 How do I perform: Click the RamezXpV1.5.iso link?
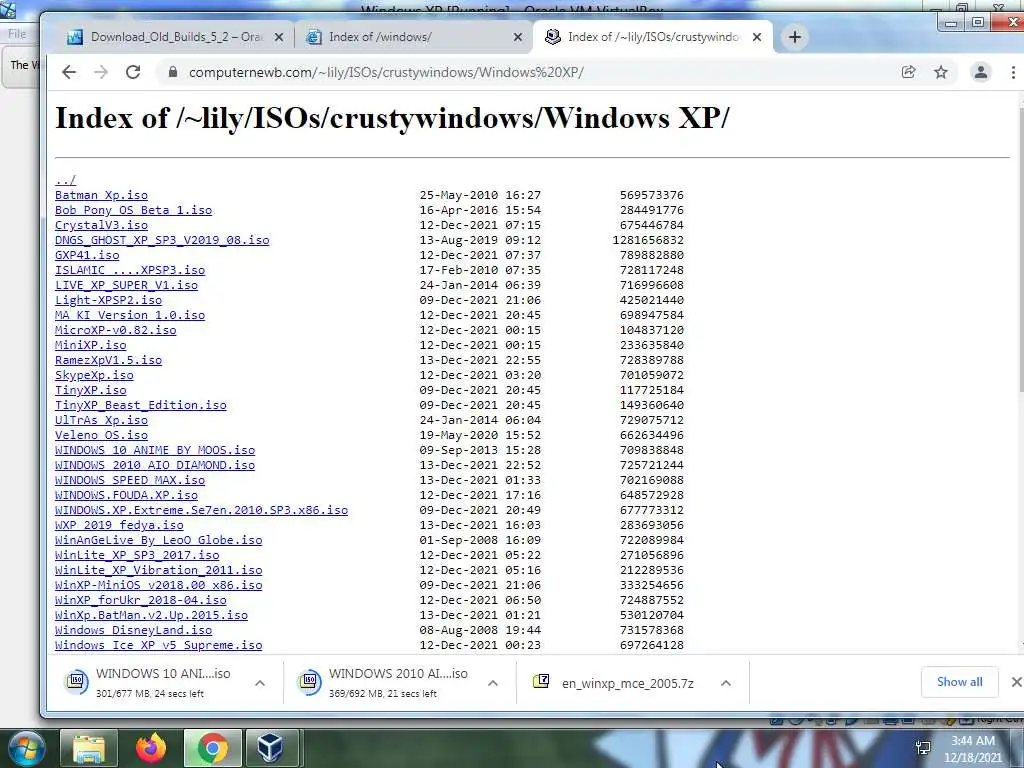click(x=108, y=360)
